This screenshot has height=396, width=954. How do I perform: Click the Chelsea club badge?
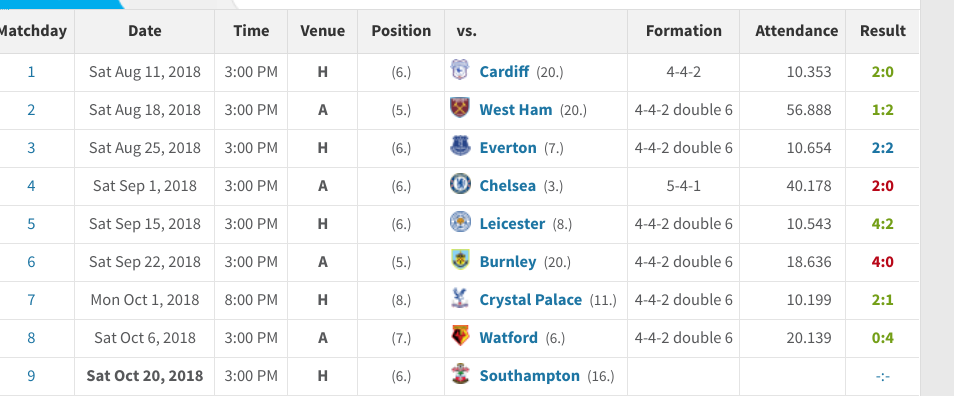coord(460,184)
